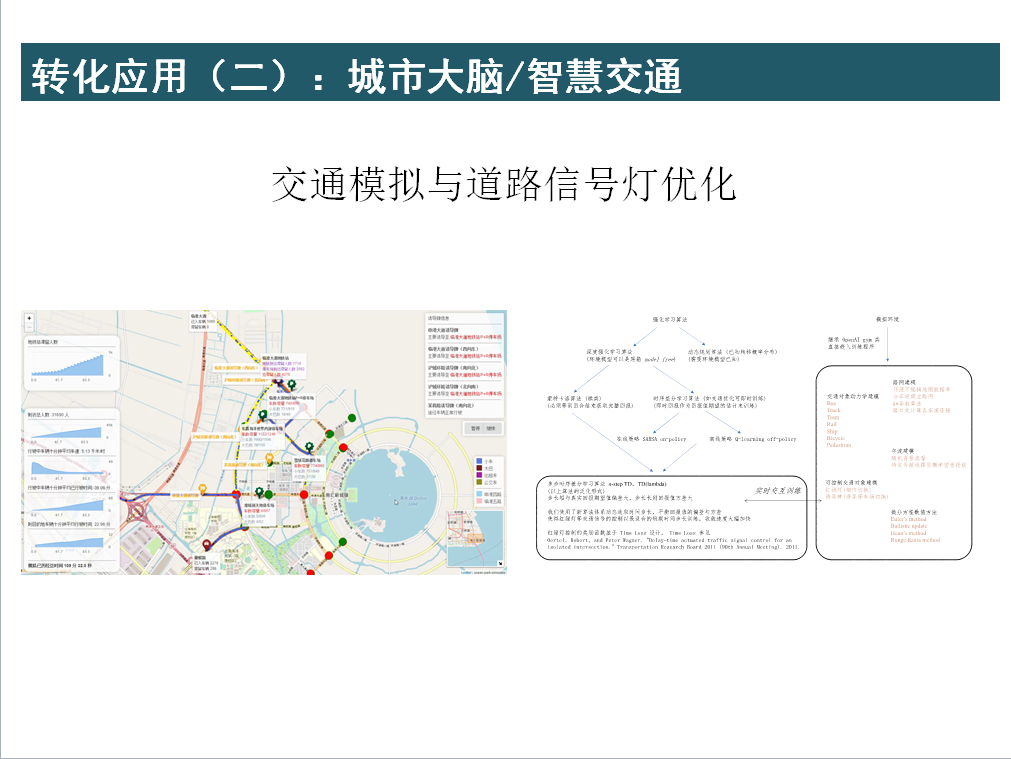Click the Euler's method text
The width and height of the screenshot is (1011, 759).
pyautogui.click(x=908, y=519)
